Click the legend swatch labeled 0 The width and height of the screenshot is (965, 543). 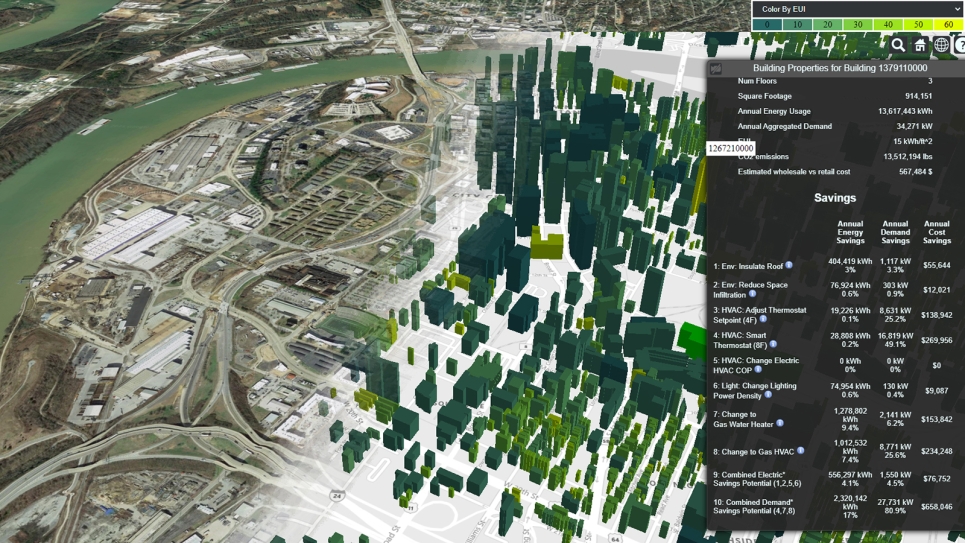click(x=767, y=24)
